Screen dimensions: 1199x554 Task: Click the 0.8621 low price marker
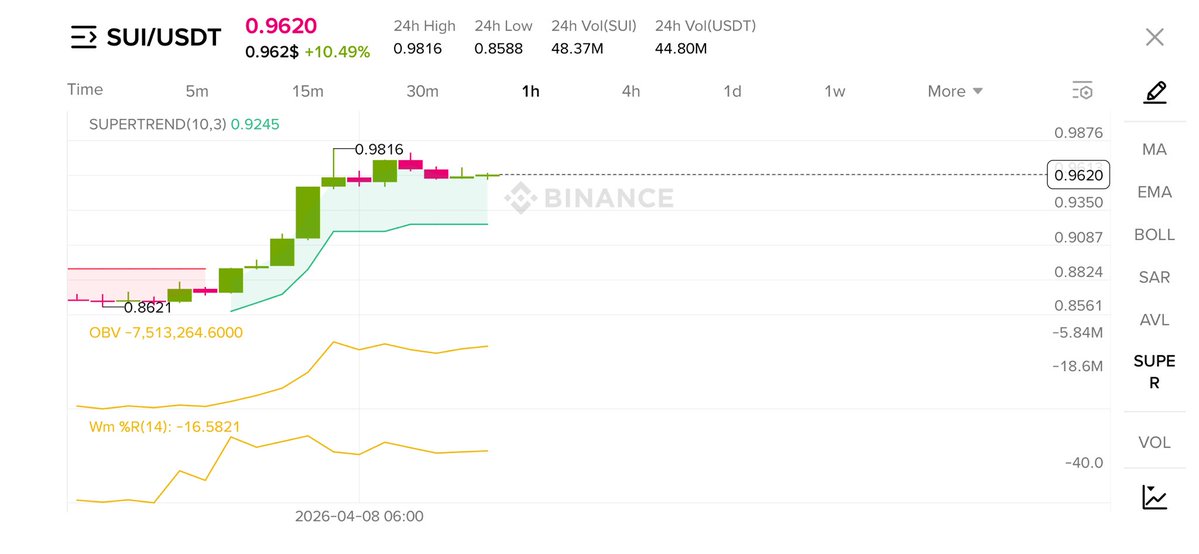[148, 308]
